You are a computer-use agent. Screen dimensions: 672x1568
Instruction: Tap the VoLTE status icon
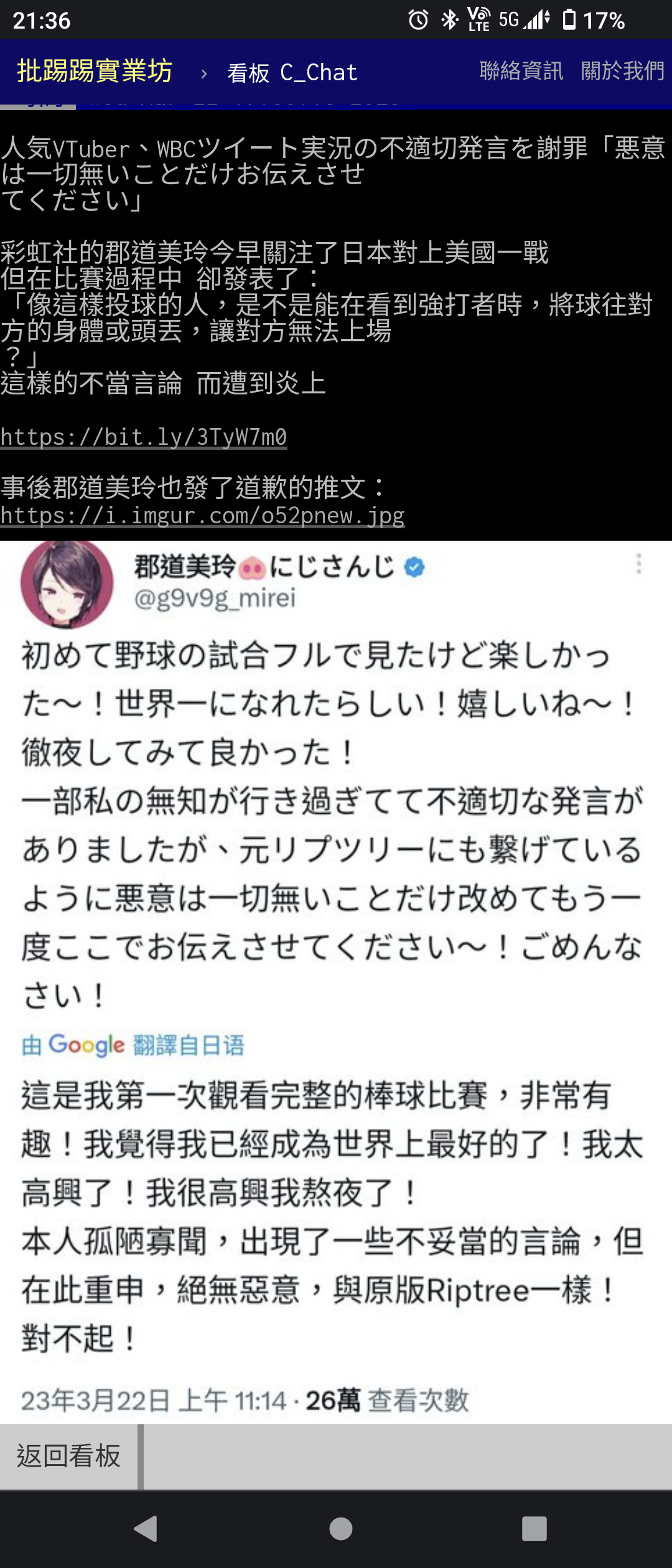coord(478,20)
